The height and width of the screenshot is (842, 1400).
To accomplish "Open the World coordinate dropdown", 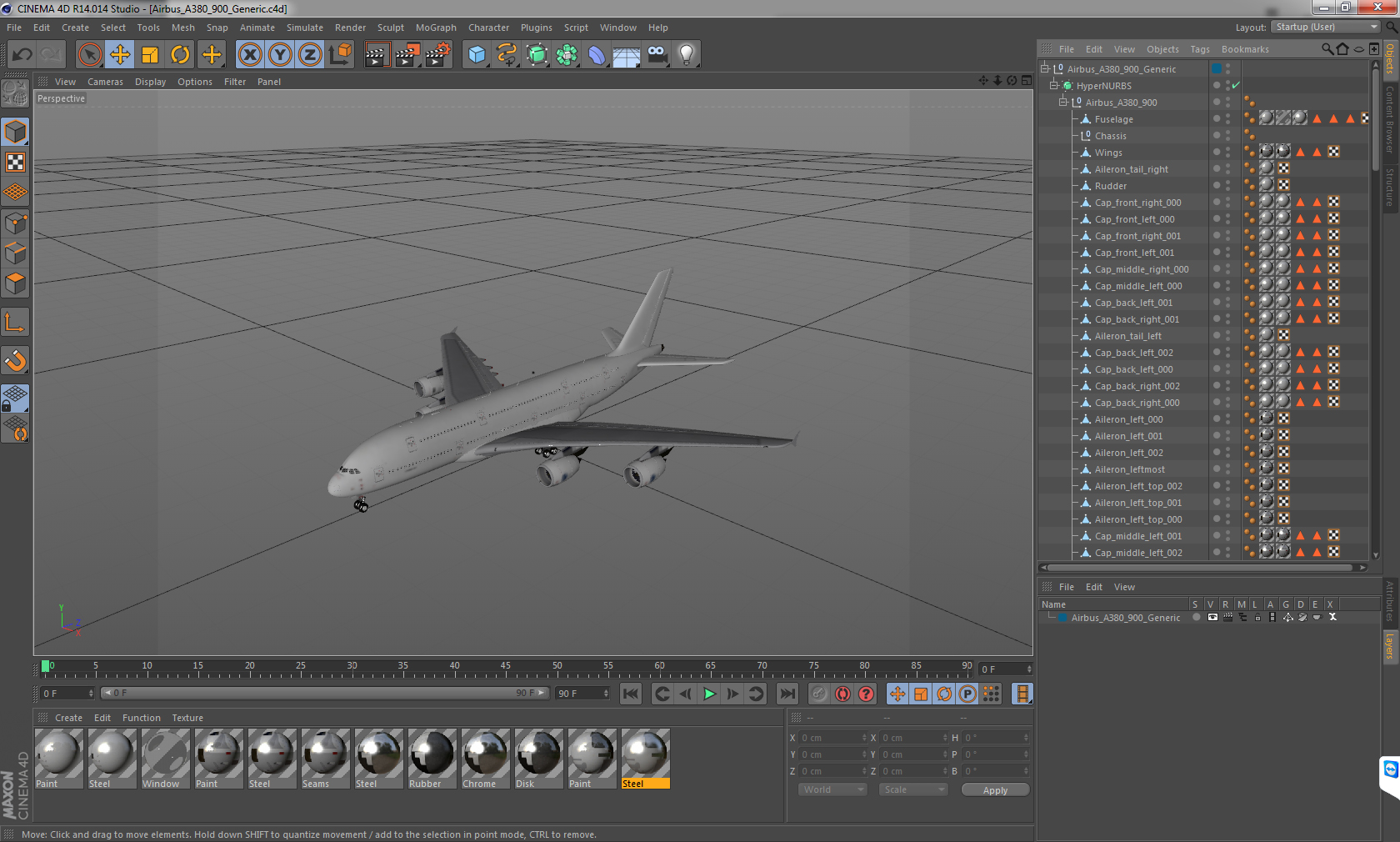I will click(832, 789).
